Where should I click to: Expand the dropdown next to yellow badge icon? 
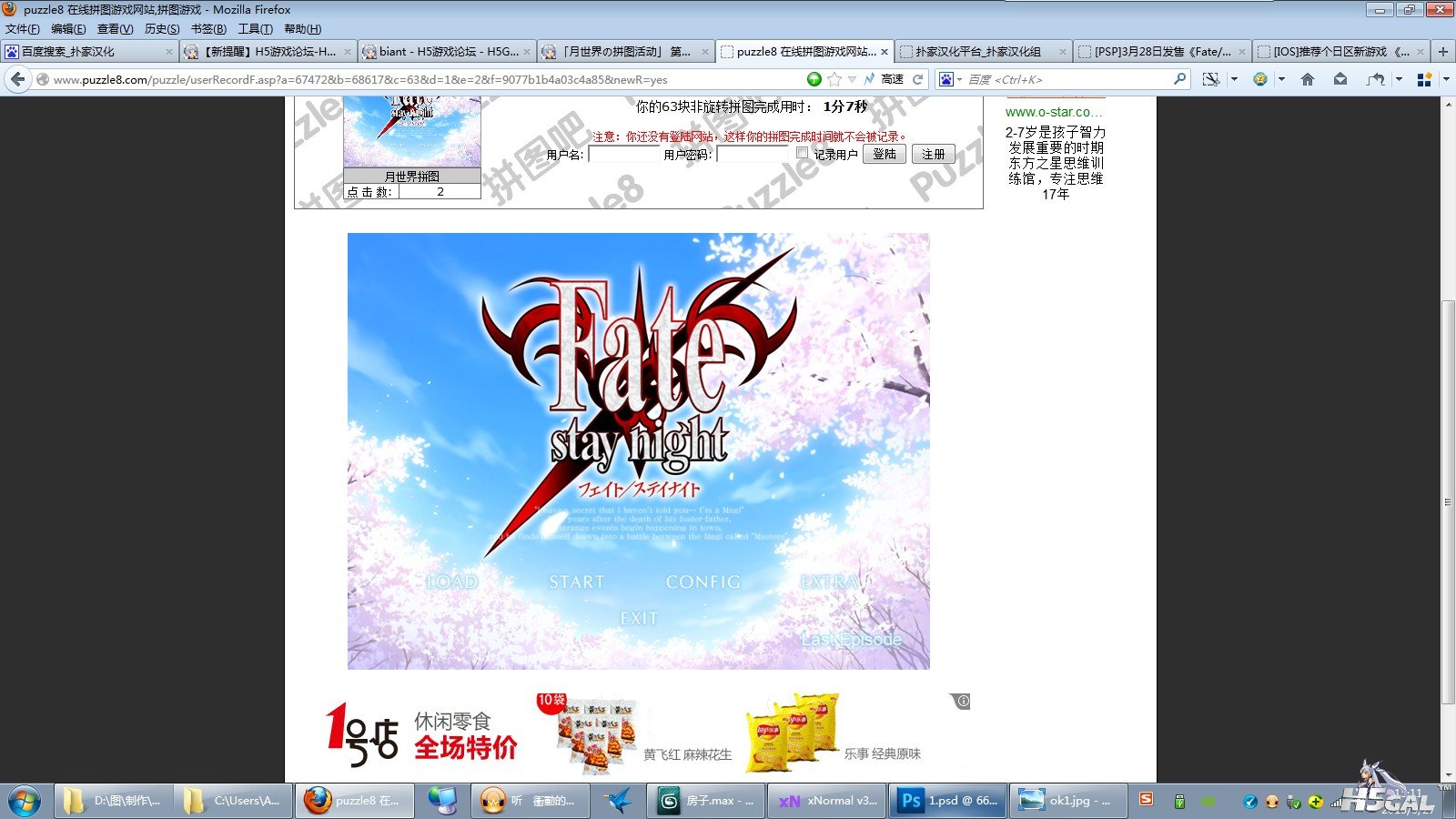pyautogui.click(x=1281, y=79)
